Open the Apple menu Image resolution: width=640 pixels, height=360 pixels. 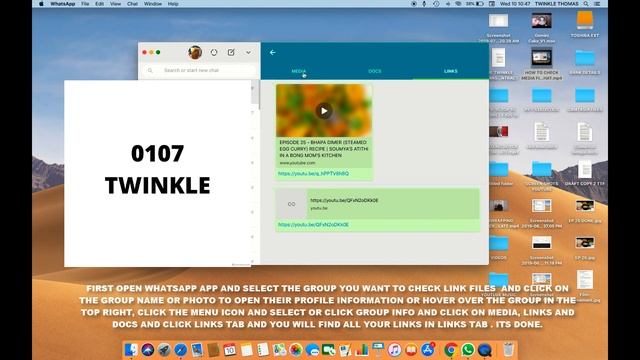[x=41, y=4]
